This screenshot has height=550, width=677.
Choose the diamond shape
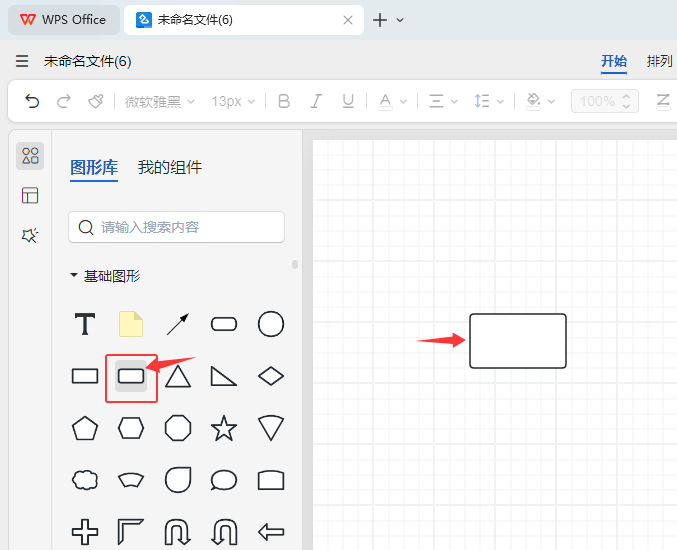(271, 376)
